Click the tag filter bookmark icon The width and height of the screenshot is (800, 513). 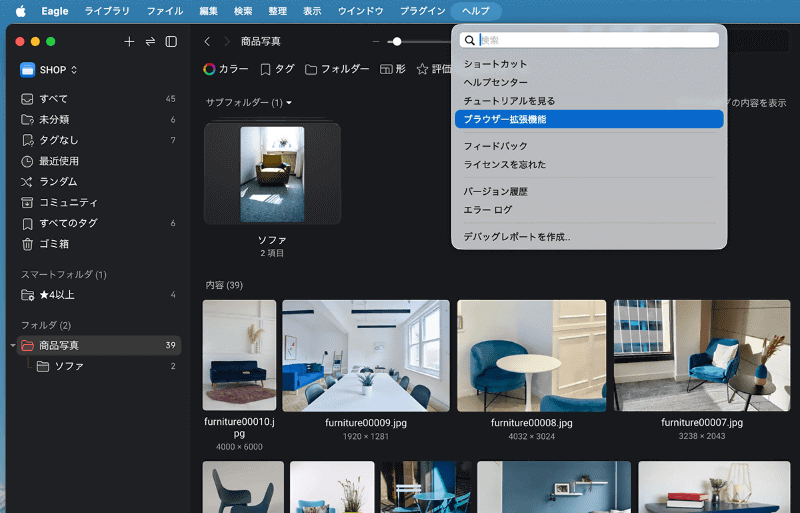[265, 69]
